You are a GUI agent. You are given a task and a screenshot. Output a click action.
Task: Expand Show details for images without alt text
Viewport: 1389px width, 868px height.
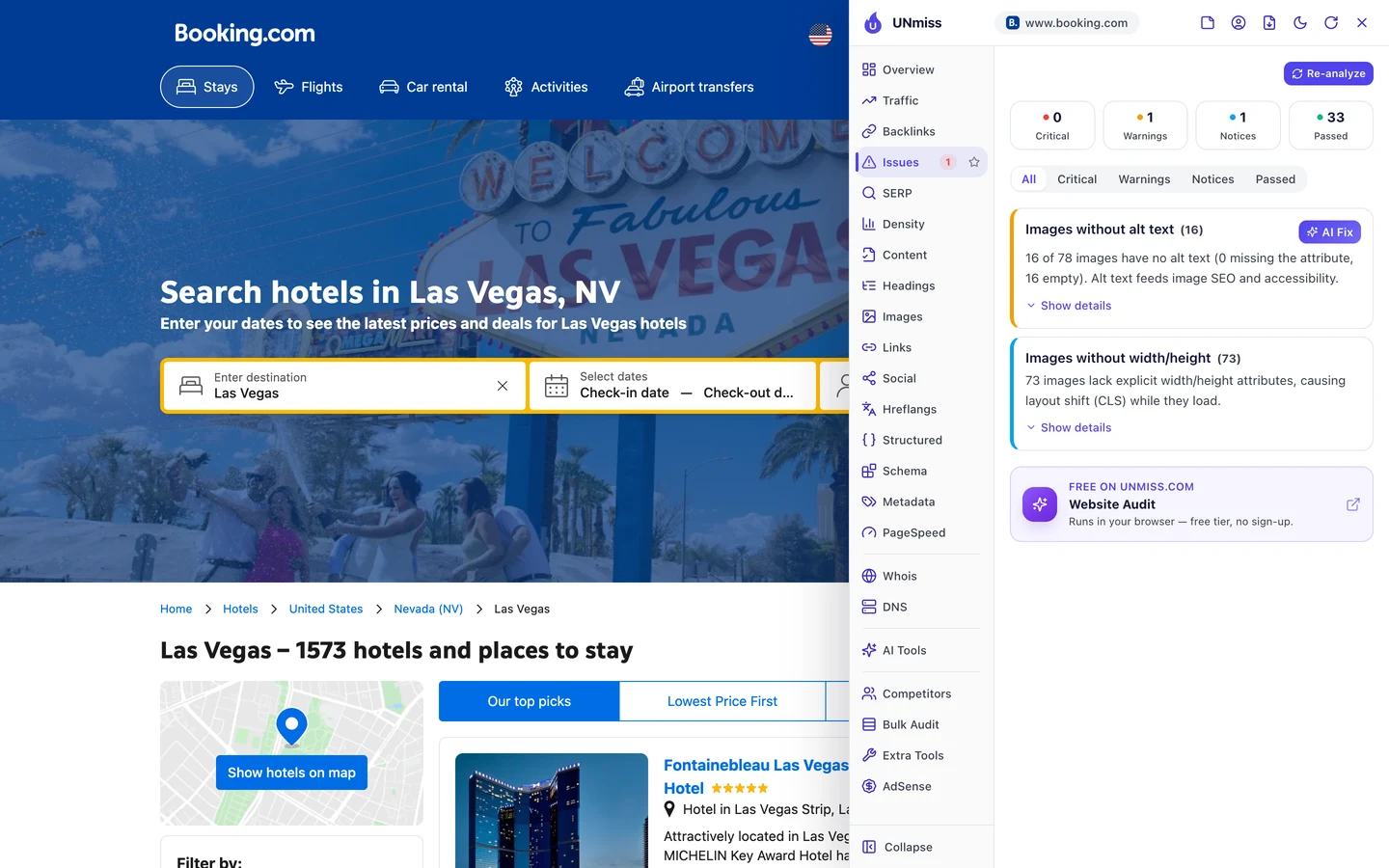point(1069,306)
